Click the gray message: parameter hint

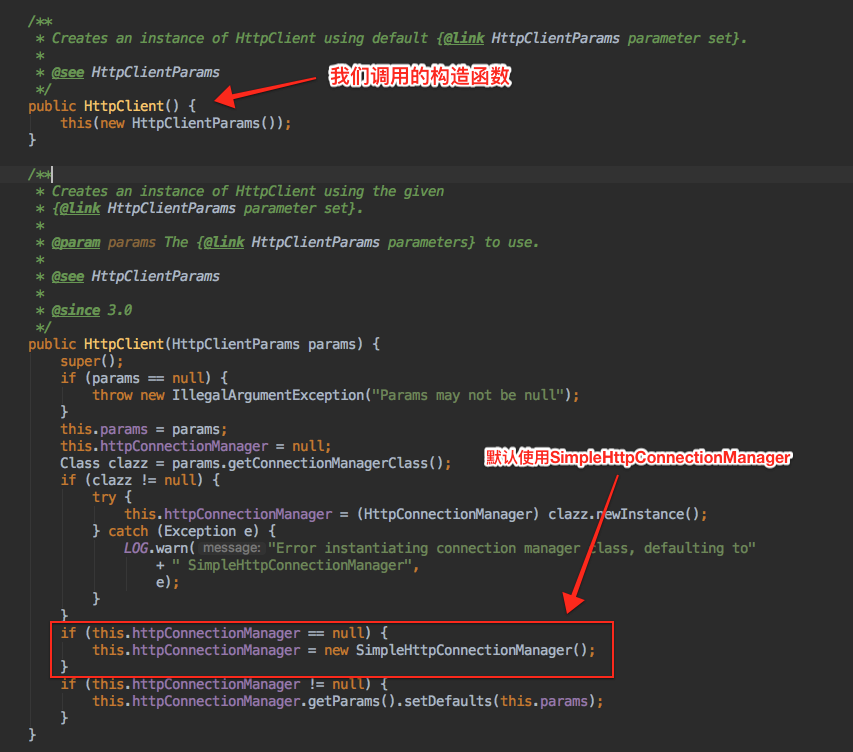[232, 548]
